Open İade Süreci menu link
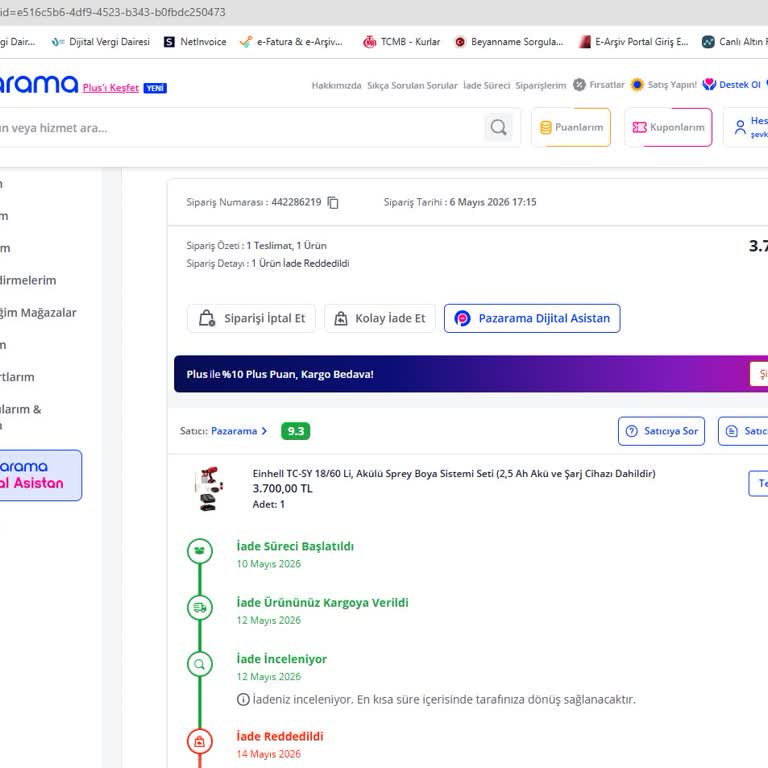Image resolution: width=768 pixels, height=768 pixels. pos(486,85)
